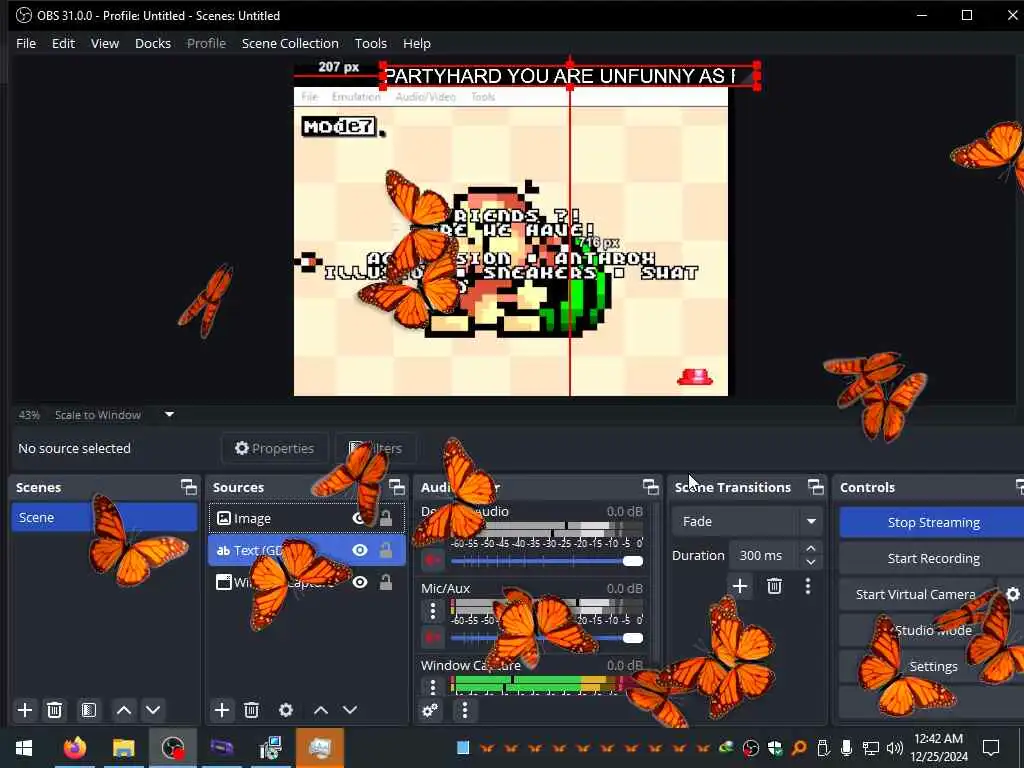Move source up in Sources list
The width and height of the screenshot is (1024, 768).
[321, 710]
